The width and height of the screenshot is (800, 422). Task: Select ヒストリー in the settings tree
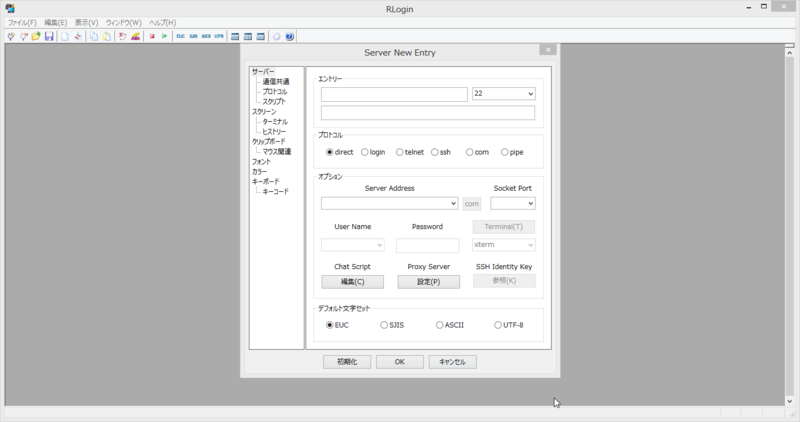tap(274, 132)
